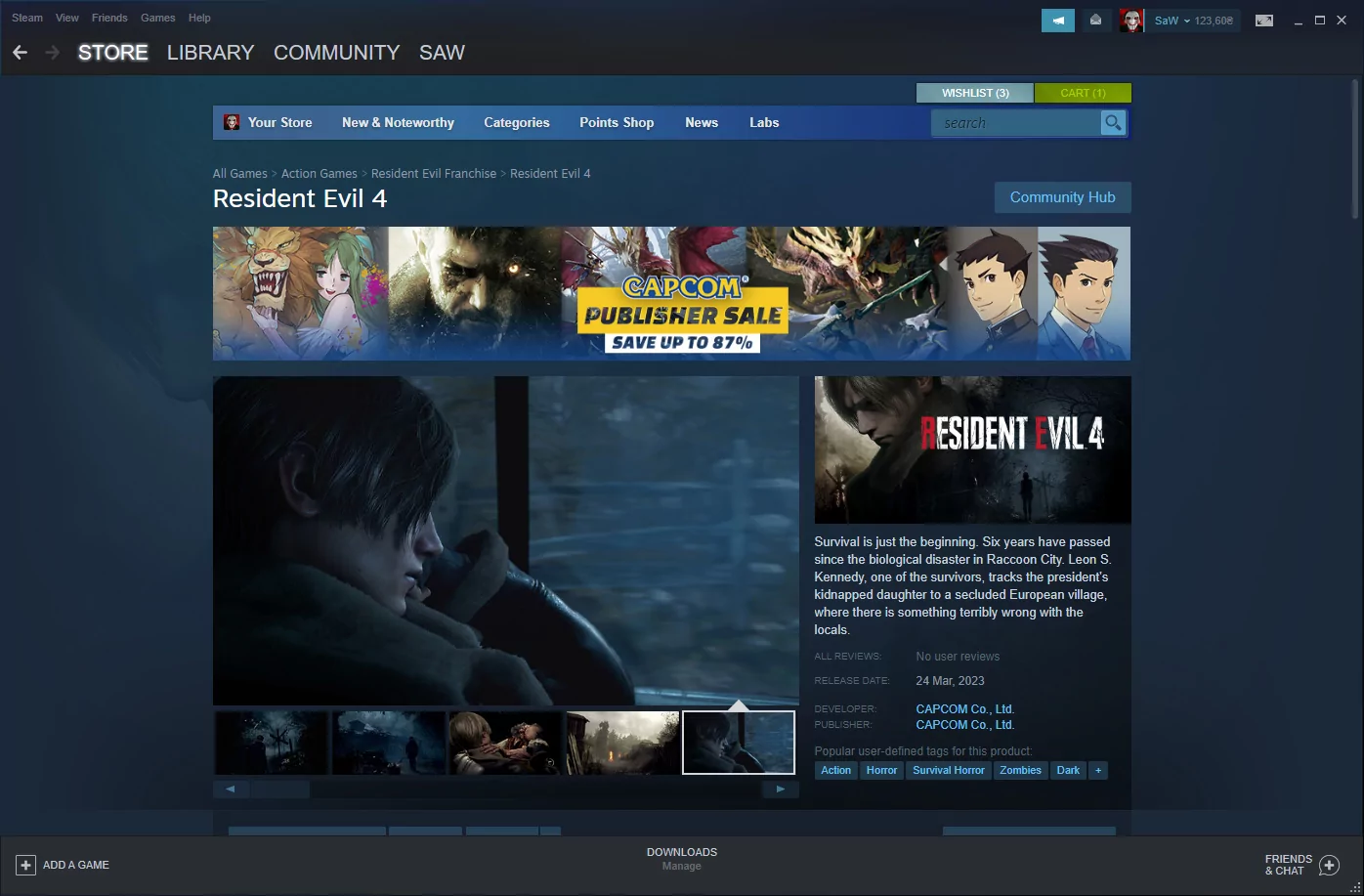1364x896 pixels.
Task: Click the Your Store avatar icon
Action: 232,122
